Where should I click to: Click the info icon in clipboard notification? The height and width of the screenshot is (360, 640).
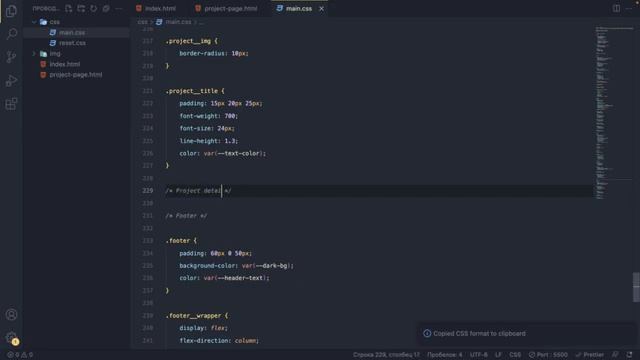pos(427,333)
